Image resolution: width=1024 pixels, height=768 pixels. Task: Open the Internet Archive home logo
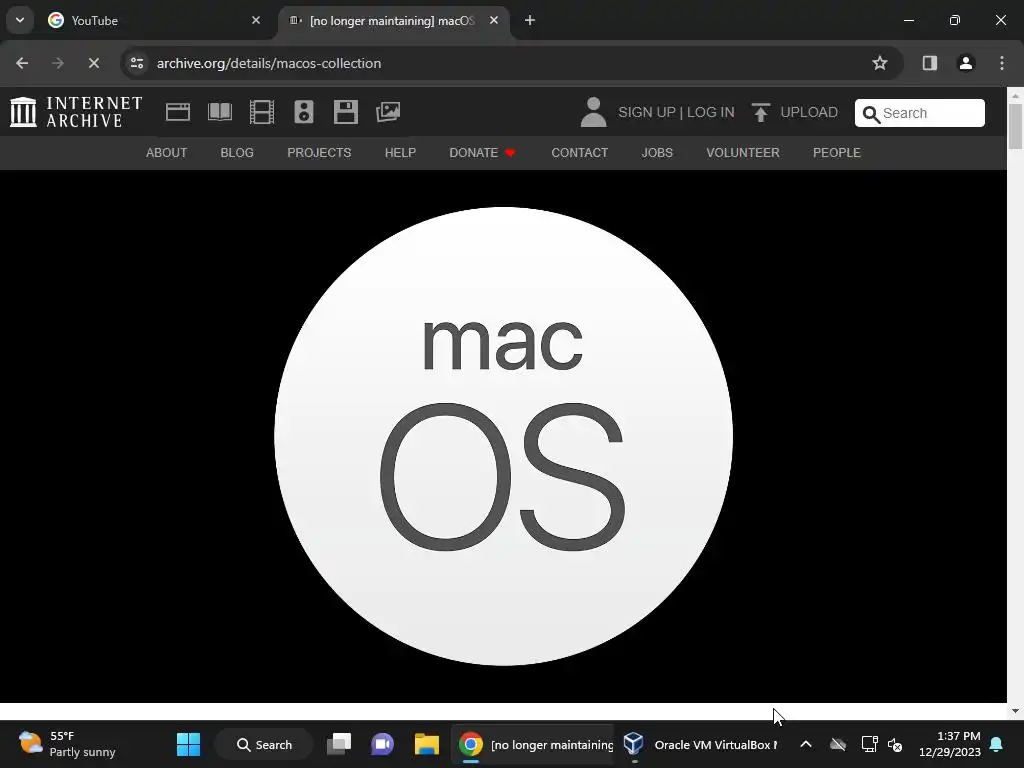tap(76, 112)
